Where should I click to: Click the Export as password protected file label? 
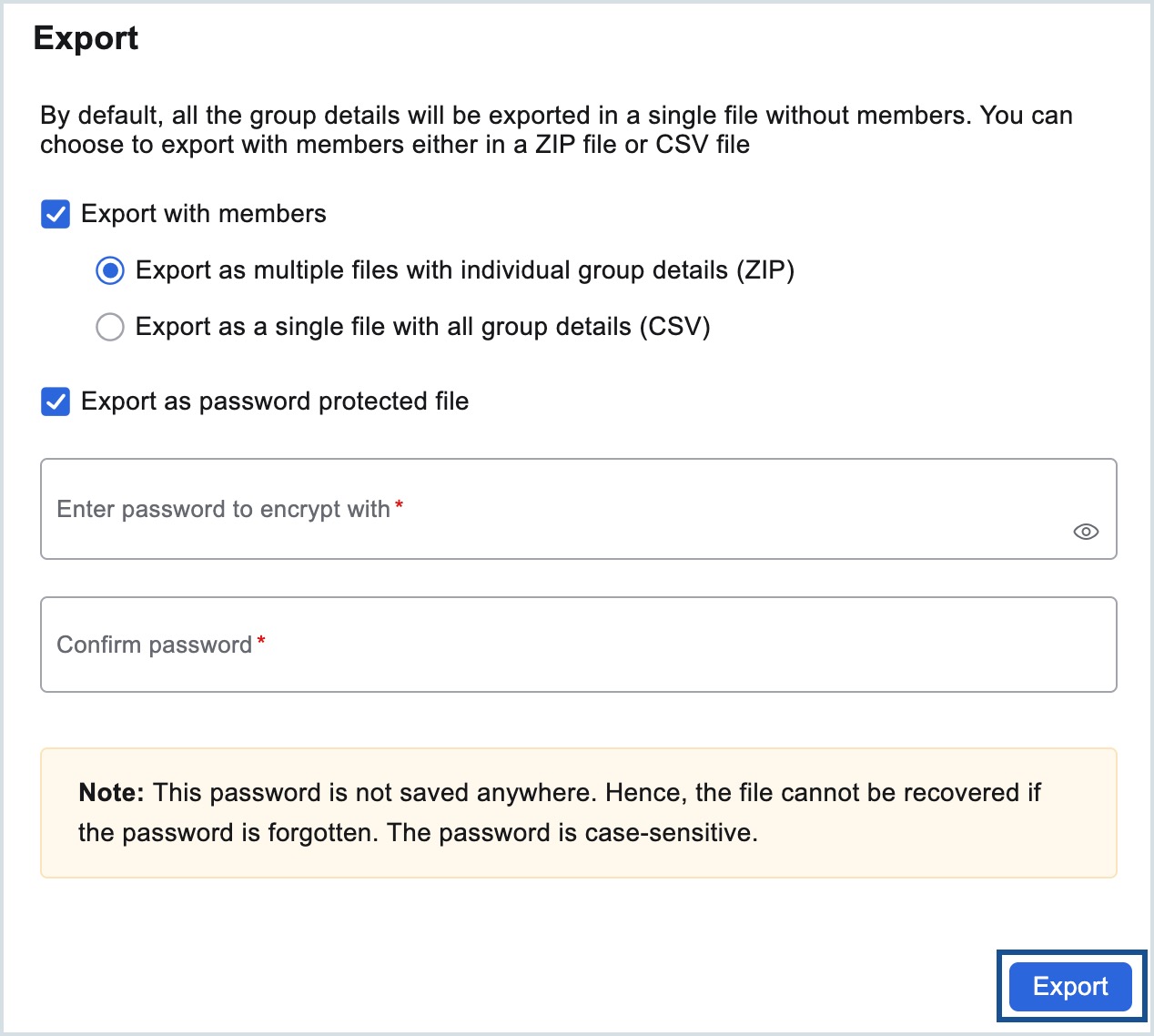[275, 401]
